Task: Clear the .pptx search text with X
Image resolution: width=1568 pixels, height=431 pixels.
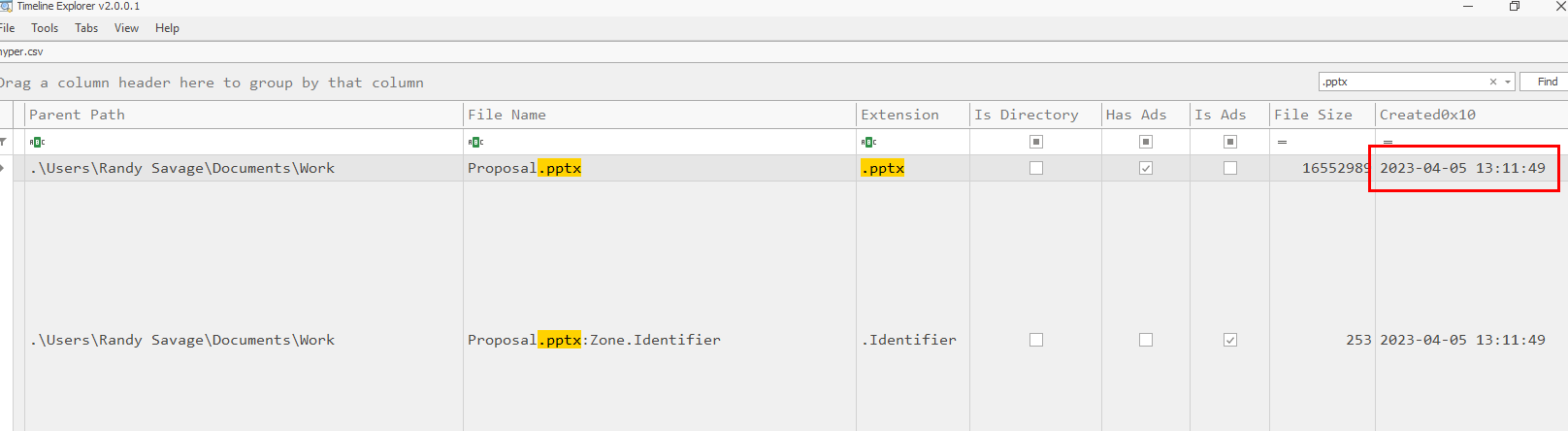Action: pyautogui.click(x=1493, y=82)
